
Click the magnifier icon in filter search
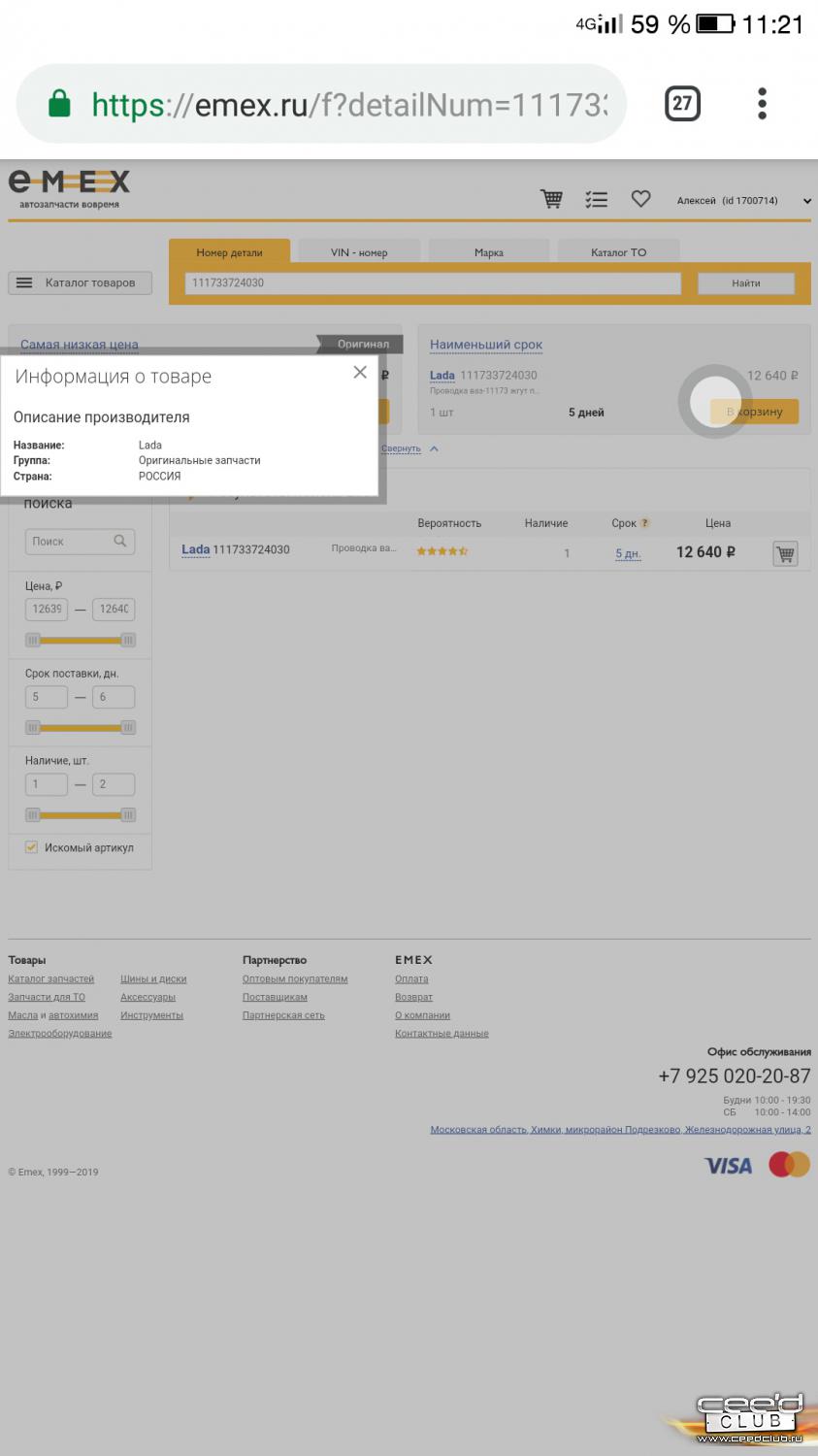point(120,541)
